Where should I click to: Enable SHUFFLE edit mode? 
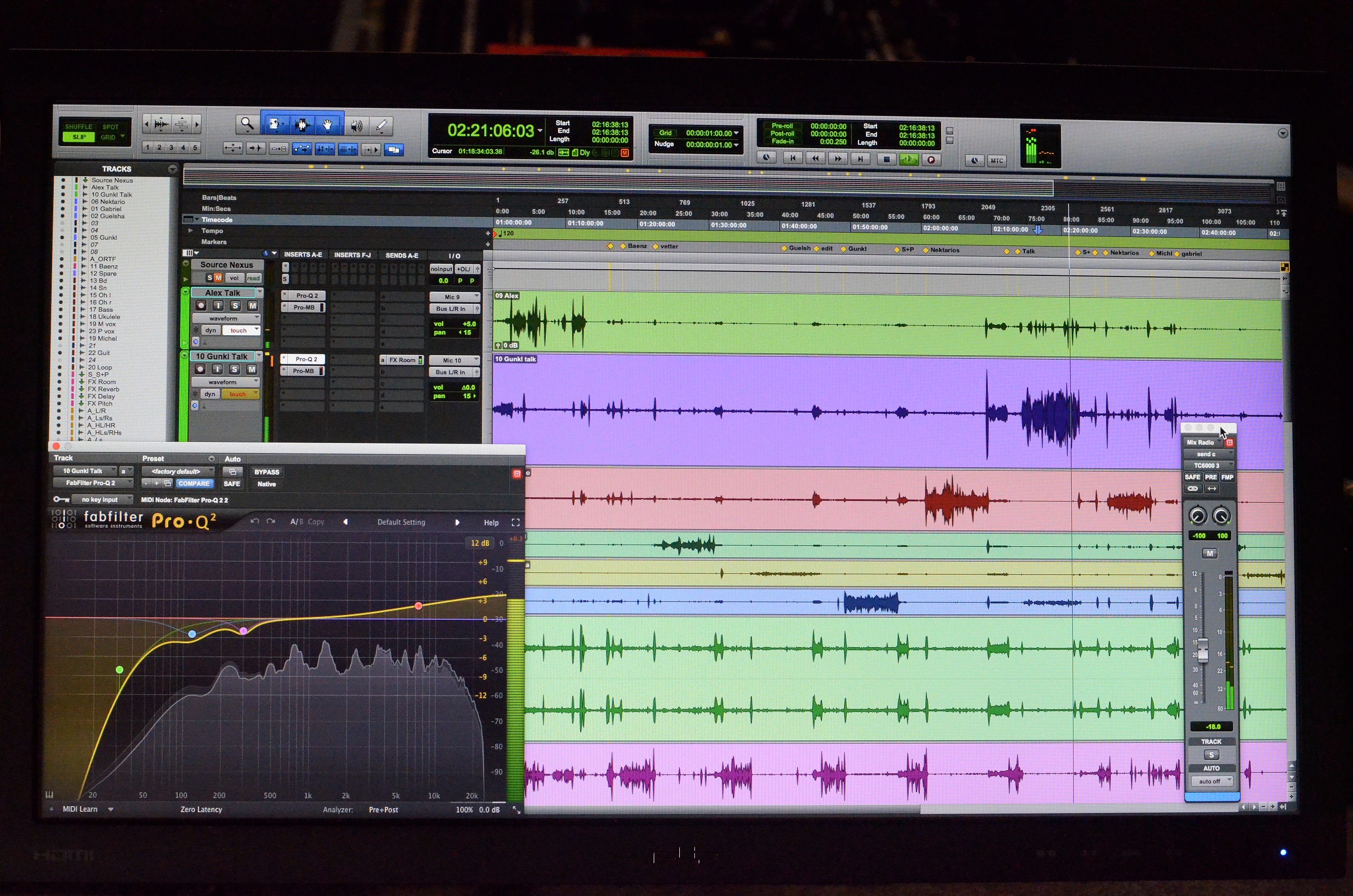78,126
